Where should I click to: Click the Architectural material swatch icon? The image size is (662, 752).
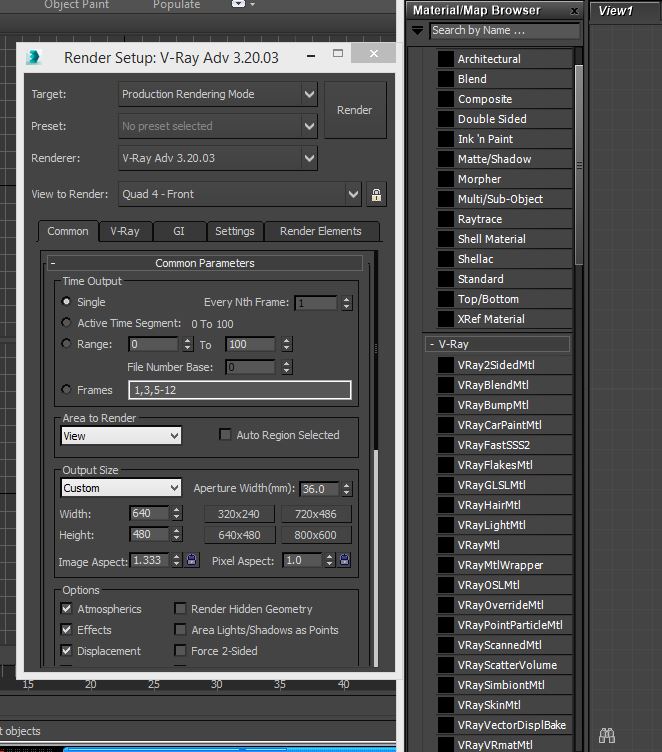[x=446, y=59]
